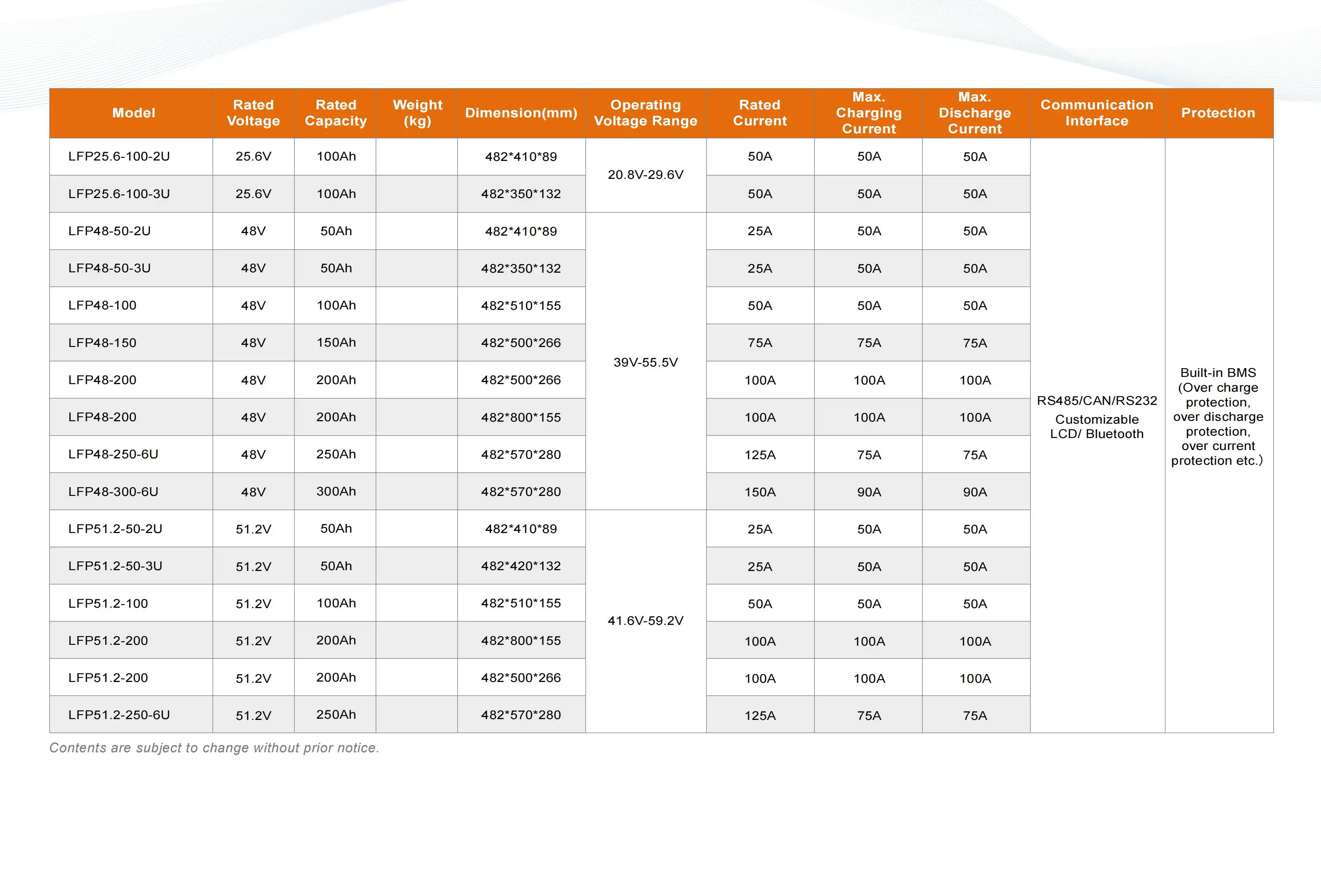Click the Built-in BMS protection description

tap(1218, 416)
